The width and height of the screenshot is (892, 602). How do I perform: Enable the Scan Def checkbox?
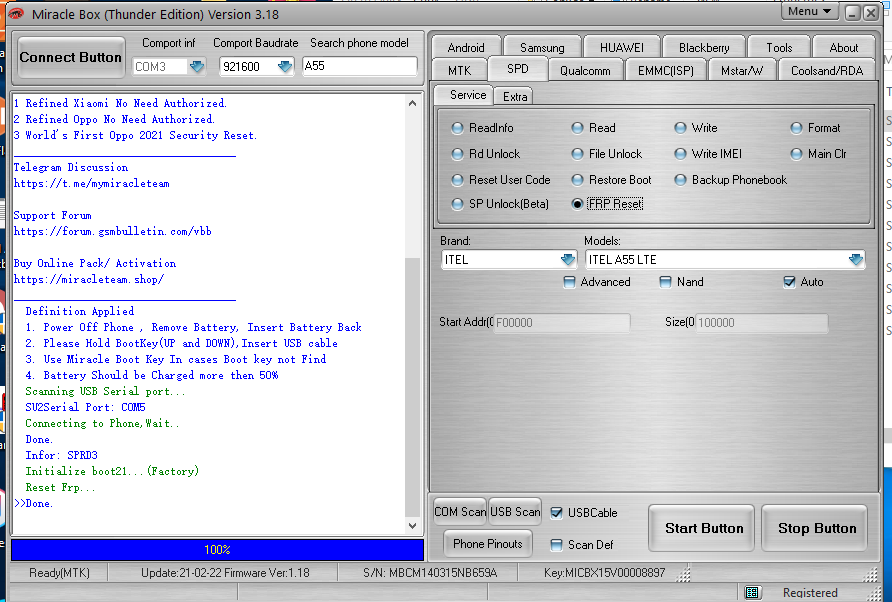tap(556, 545)
